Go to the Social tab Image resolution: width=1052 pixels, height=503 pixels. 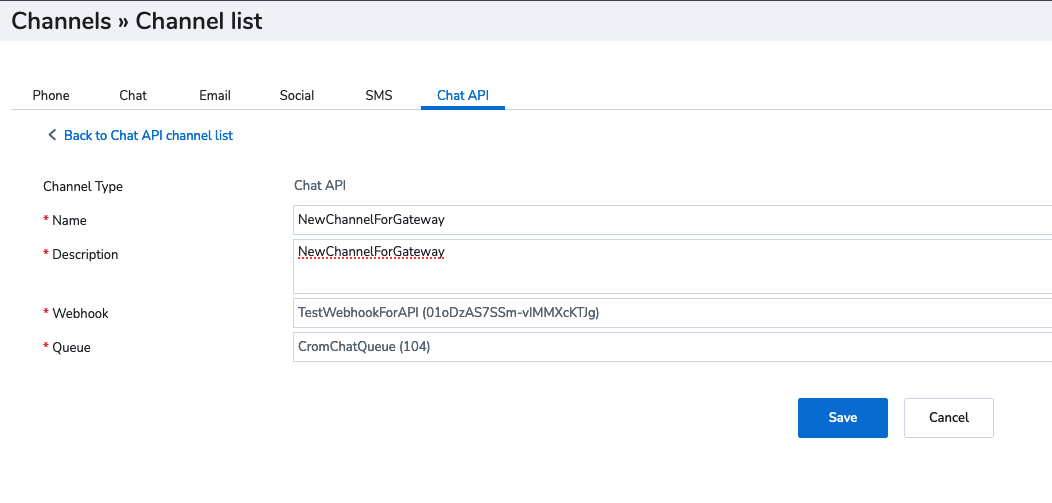(x=297, y=95)
